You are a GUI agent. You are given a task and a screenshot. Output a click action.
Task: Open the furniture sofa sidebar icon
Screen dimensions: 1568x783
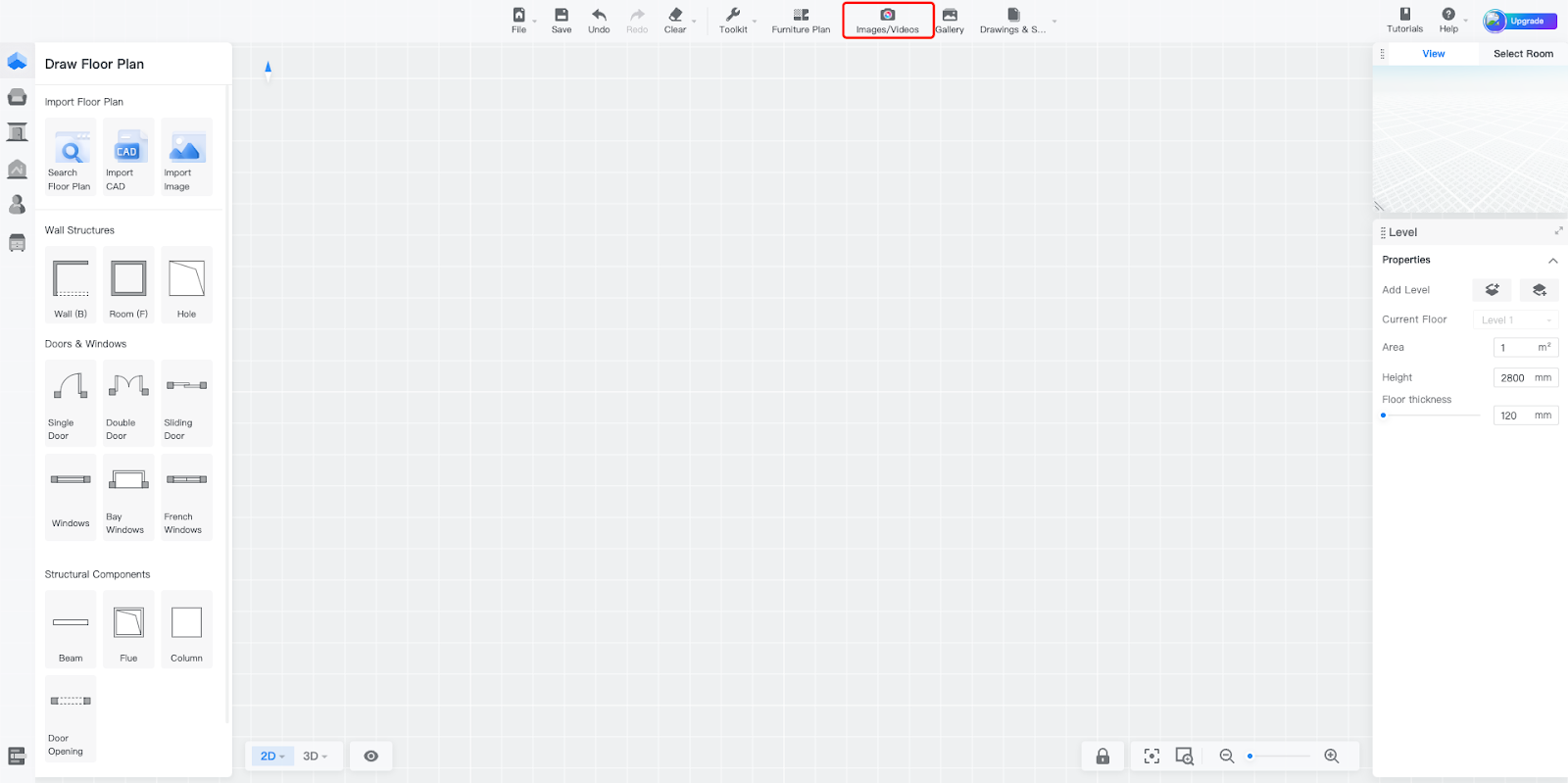[x=17, y=96]
